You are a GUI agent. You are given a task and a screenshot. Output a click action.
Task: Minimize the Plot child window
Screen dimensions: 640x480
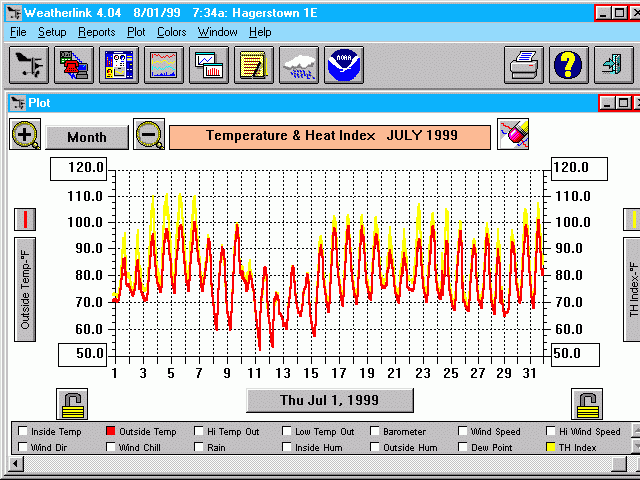(607, 103)
